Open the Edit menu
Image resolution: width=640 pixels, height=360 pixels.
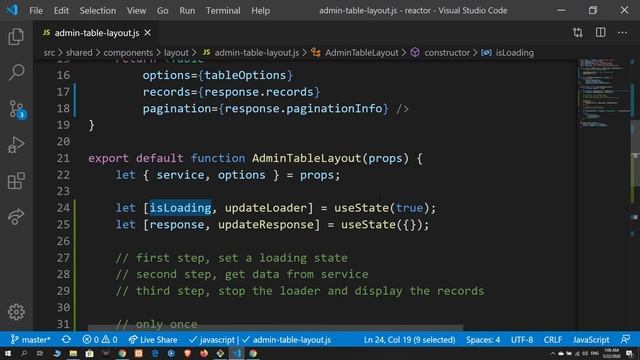coord(61,11)
